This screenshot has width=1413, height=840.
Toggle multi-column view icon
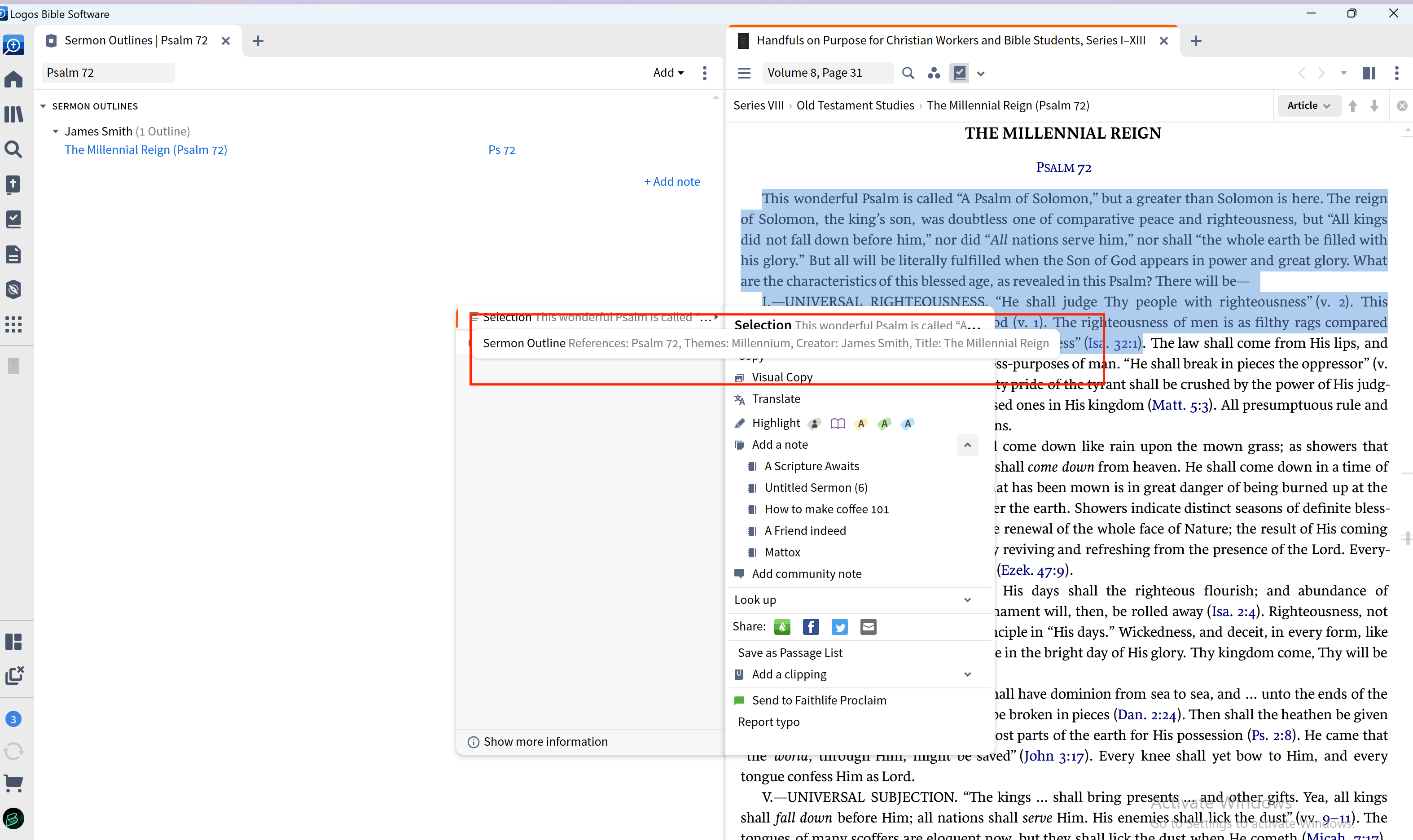click(1368, 73)
